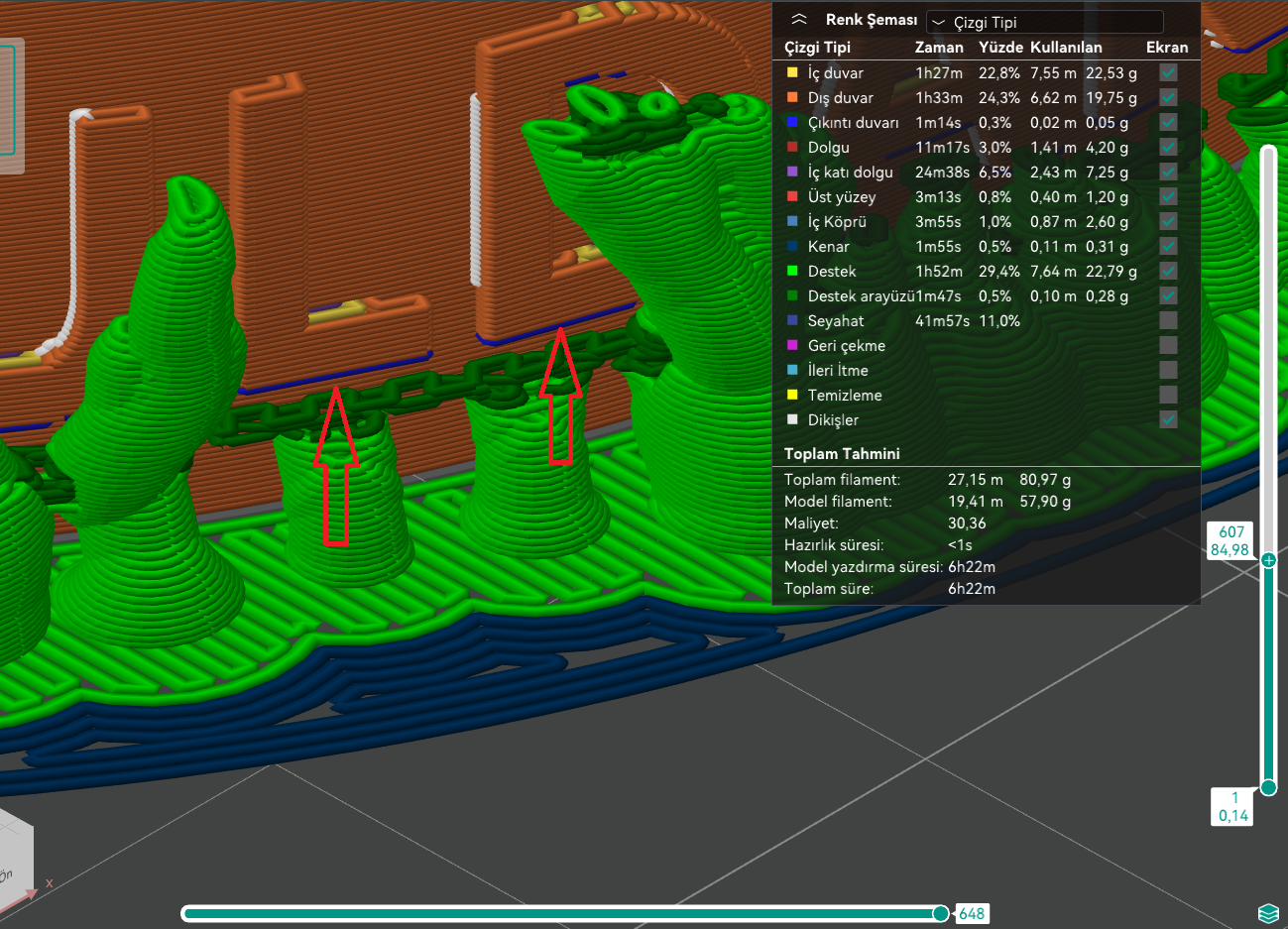The image size is (1288, 929).
Task: Click the horizontal move slider handle
Action: 940,913
